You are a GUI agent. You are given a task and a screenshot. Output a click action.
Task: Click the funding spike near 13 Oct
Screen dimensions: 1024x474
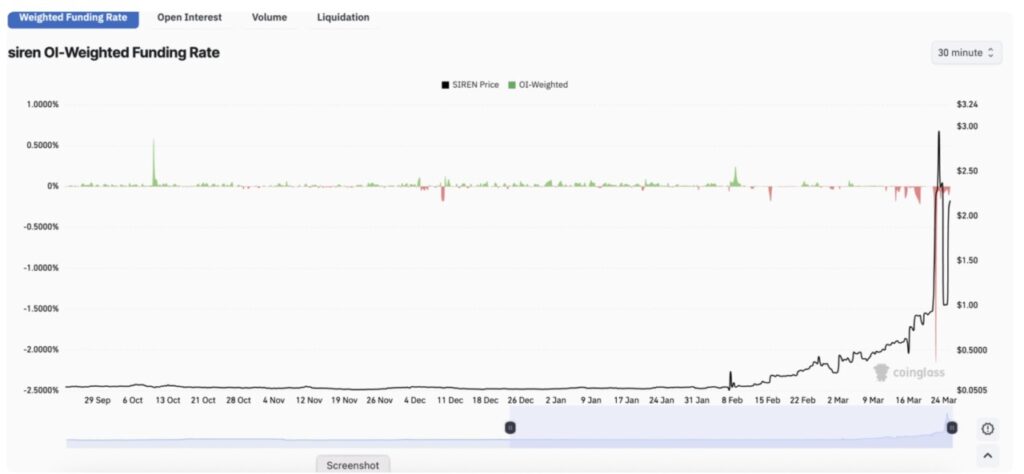coord(154,160)
